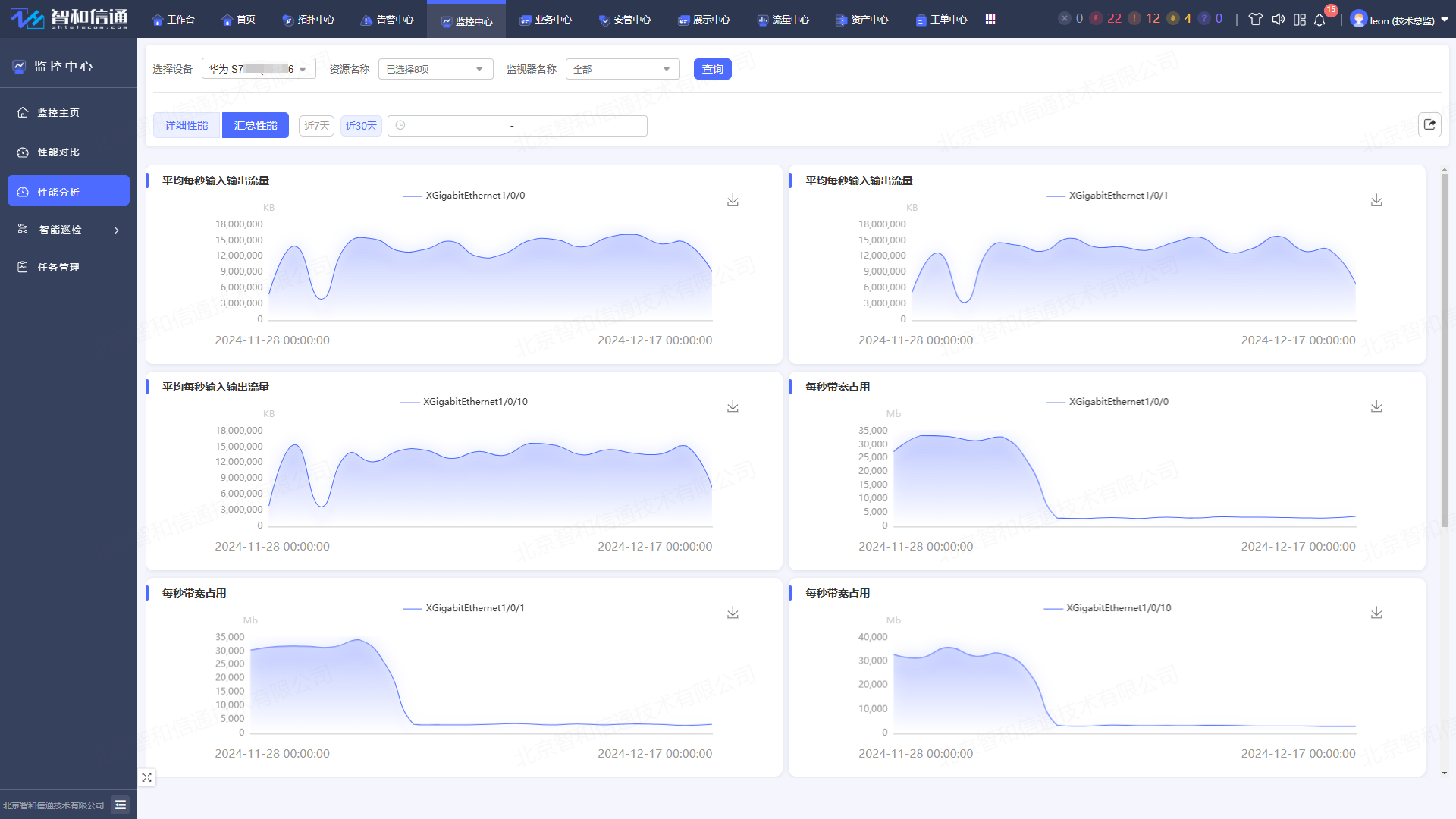Open 流量中心 in top navigation
The width and height of the screenshot is (1456, 819).
(x=783, y=20)
